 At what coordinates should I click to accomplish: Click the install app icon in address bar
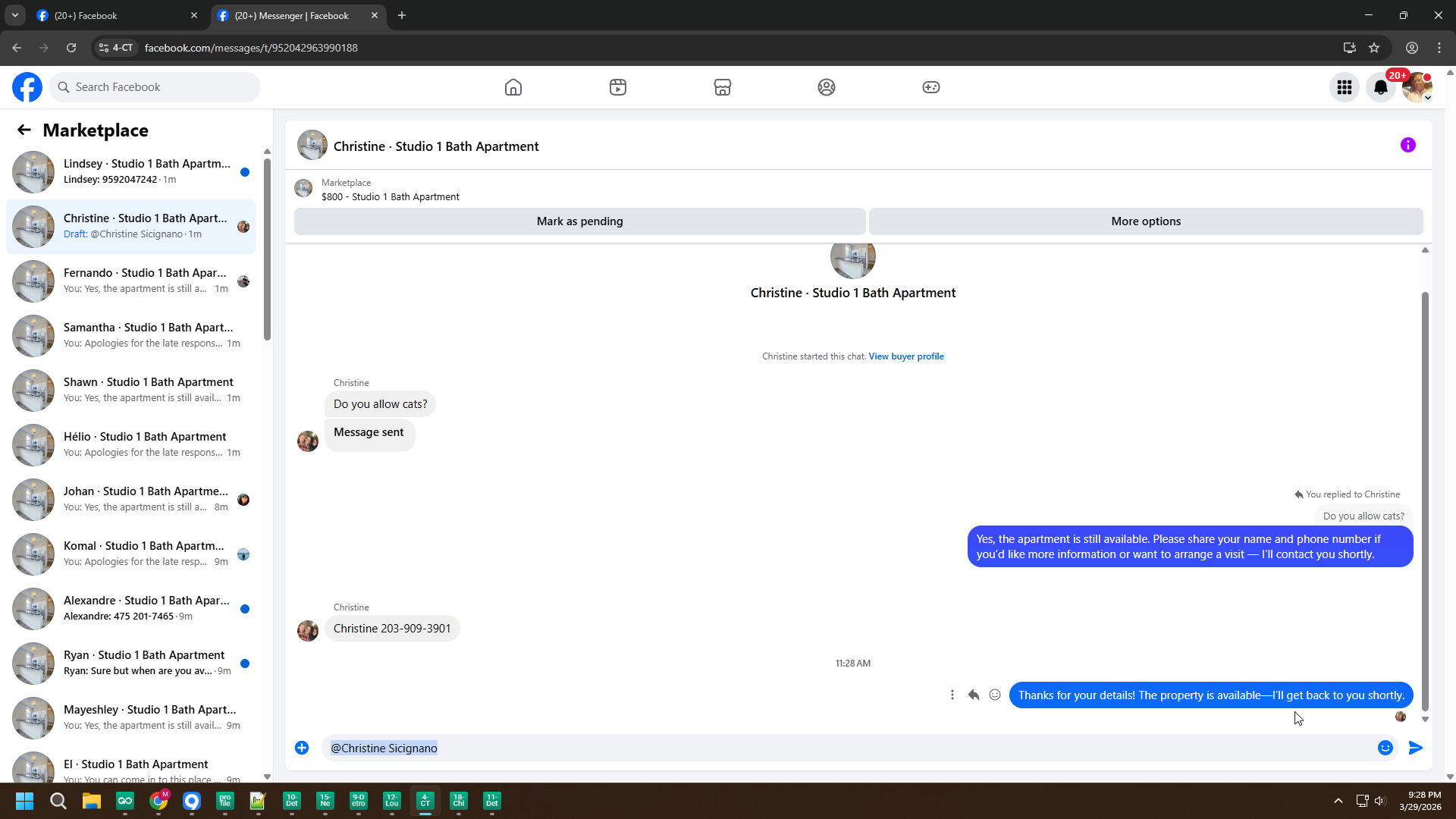click(x=1350, y=48)
